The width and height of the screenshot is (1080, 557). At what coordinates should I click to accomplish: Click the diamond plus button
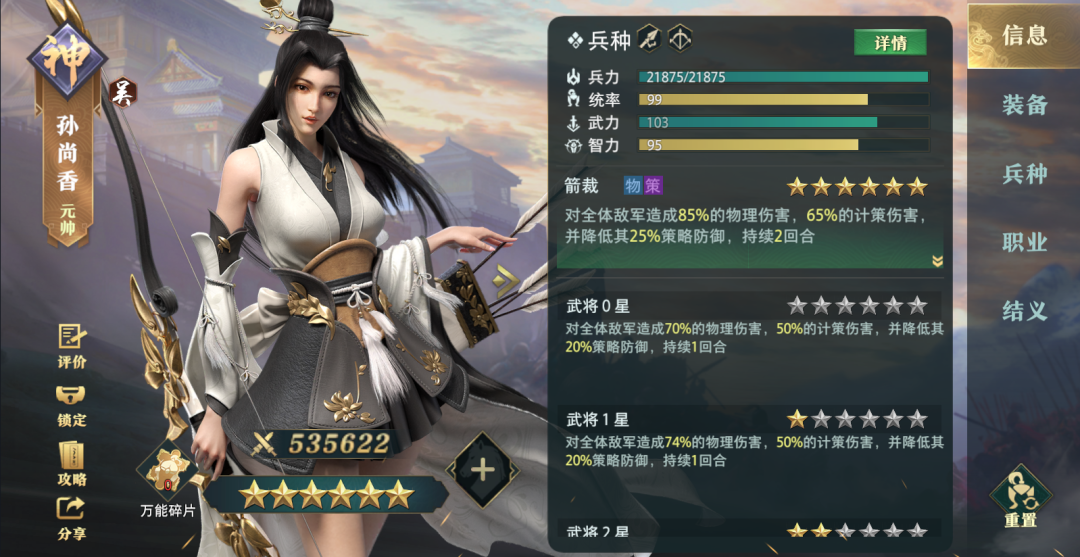click(x=482, y=471)
